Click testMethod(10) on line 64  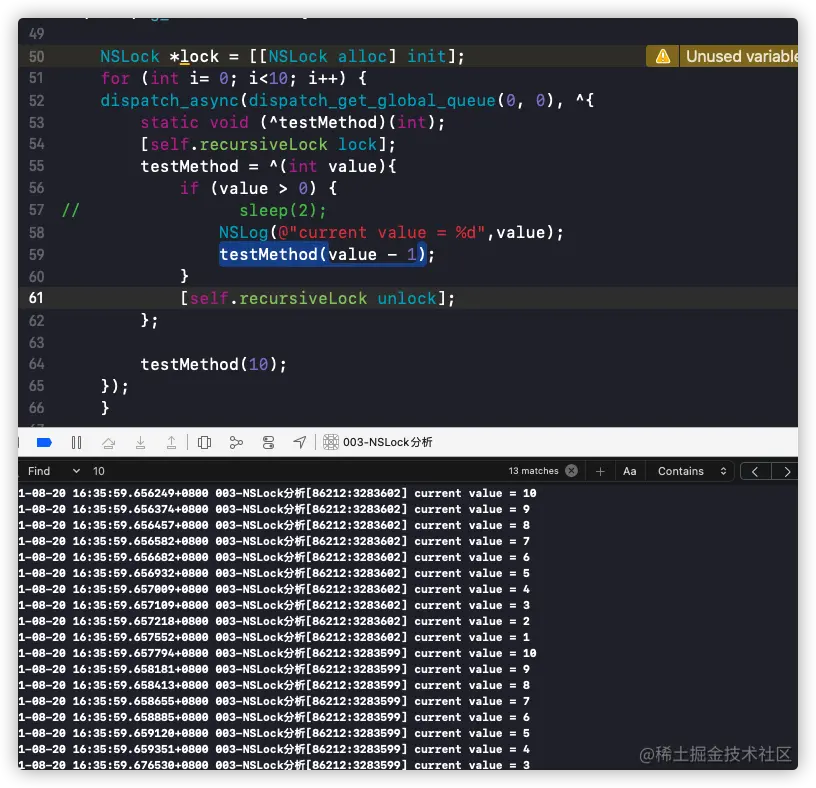(x=213, y=364)
